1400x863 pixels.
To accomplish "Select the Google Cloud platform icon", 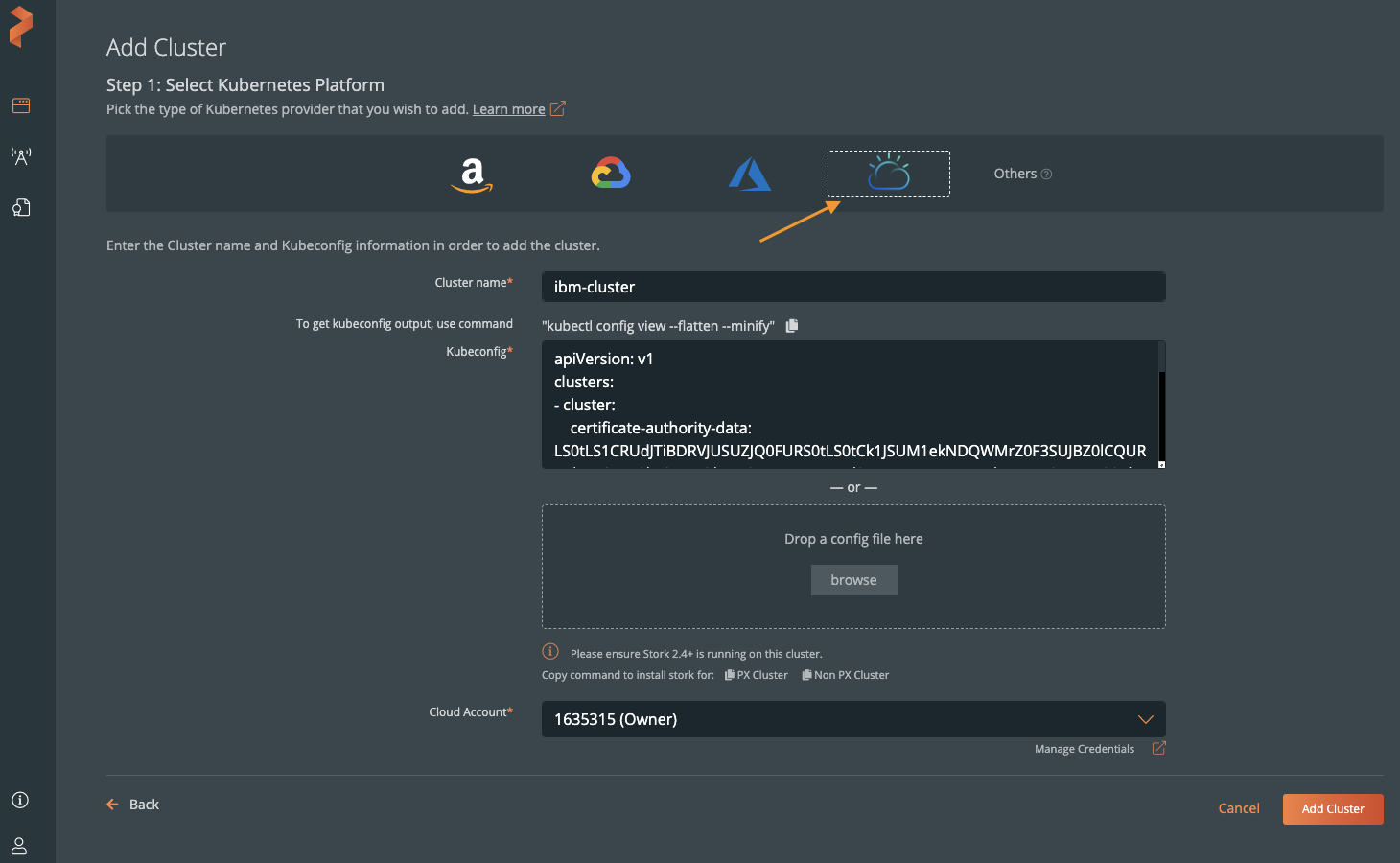I will [611, 174].
